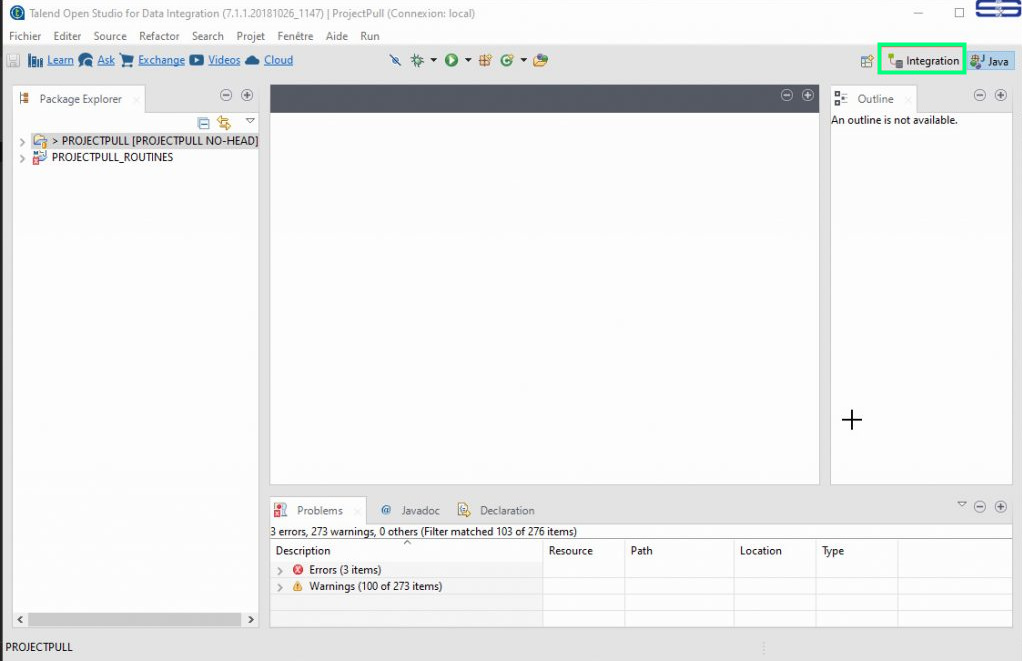Viewport: 1022px width, 662px height.
Task: Click the red Errors icon
Action: 298,569
